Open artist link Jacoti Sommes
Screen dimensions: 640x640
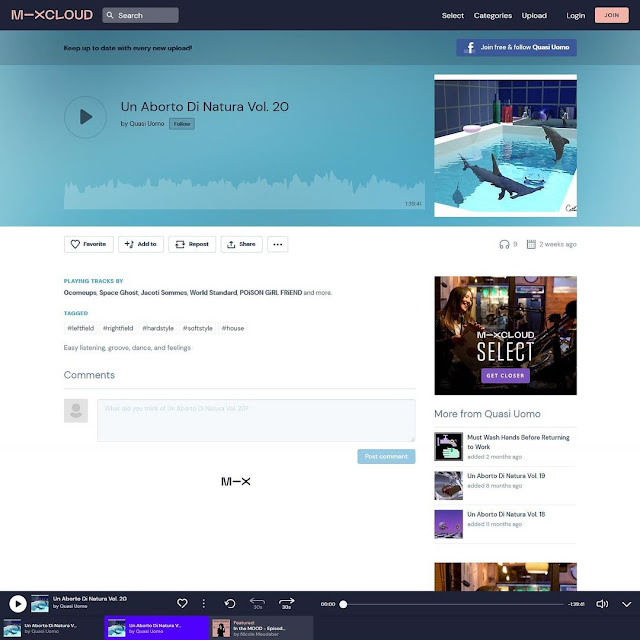point(164,293)
